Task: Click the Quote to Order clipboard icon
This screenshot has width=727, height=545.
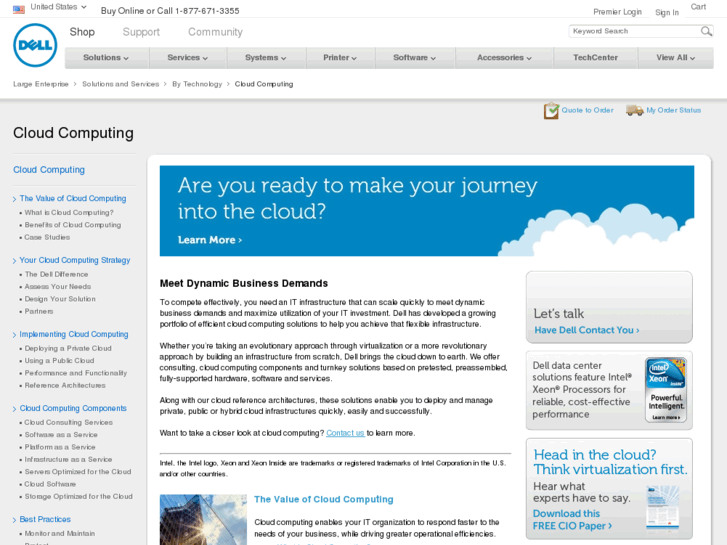Action: pos(551,110)
